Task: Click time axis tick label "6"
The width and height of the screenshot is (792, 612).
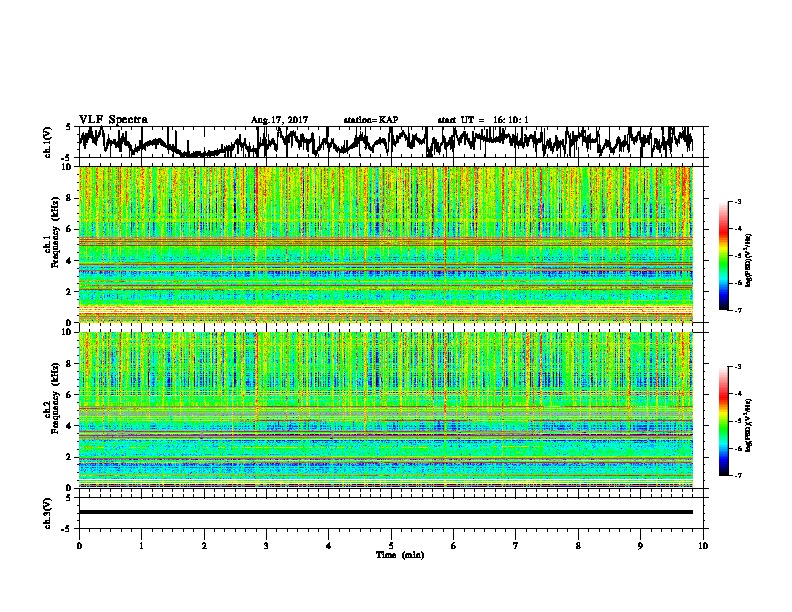Action: point(453,546)
